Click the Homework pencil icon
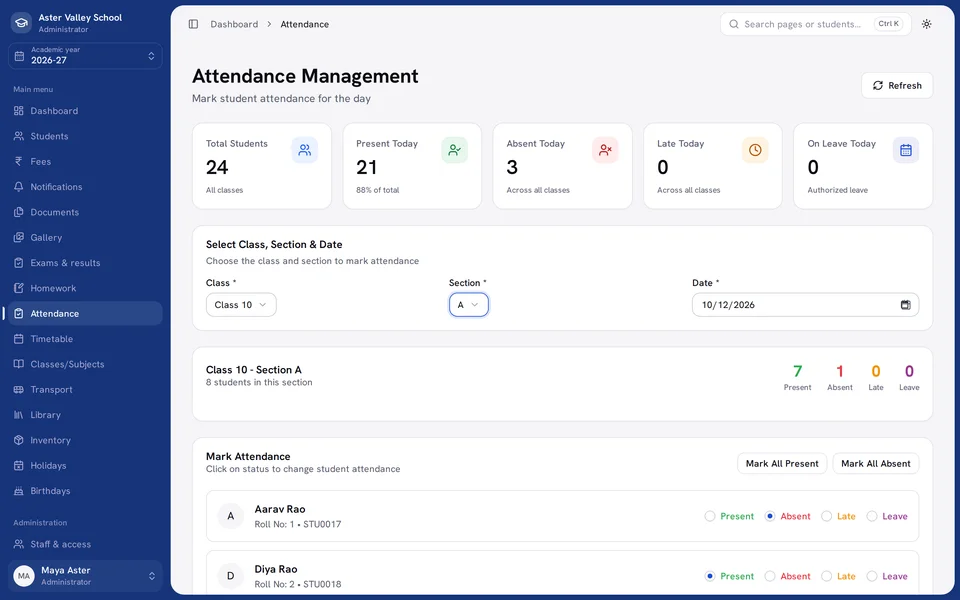This screenshot has width=960, height=600. (x=19, y=288)
